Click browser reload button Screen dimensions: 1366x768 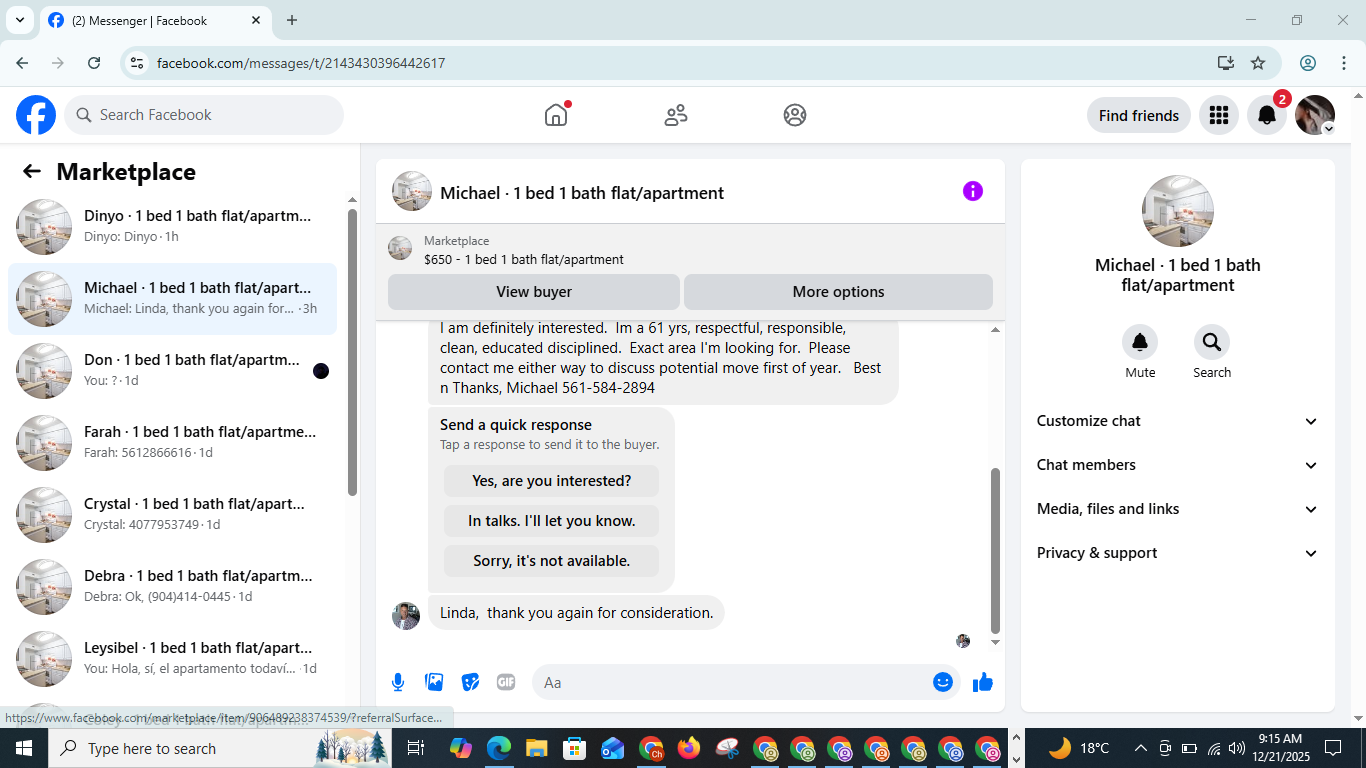[94, 63]
